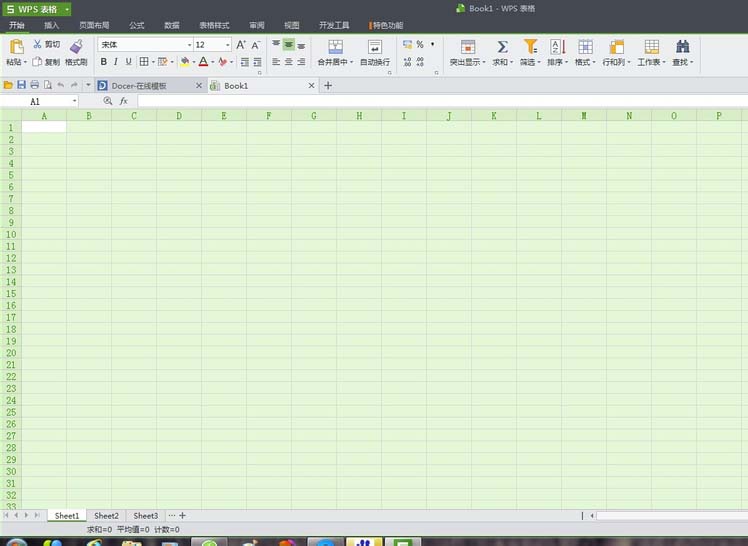Open the Sum (求和) sigma tool
Viewport: 748px width, 546px height.
click(x=502, y=47)
